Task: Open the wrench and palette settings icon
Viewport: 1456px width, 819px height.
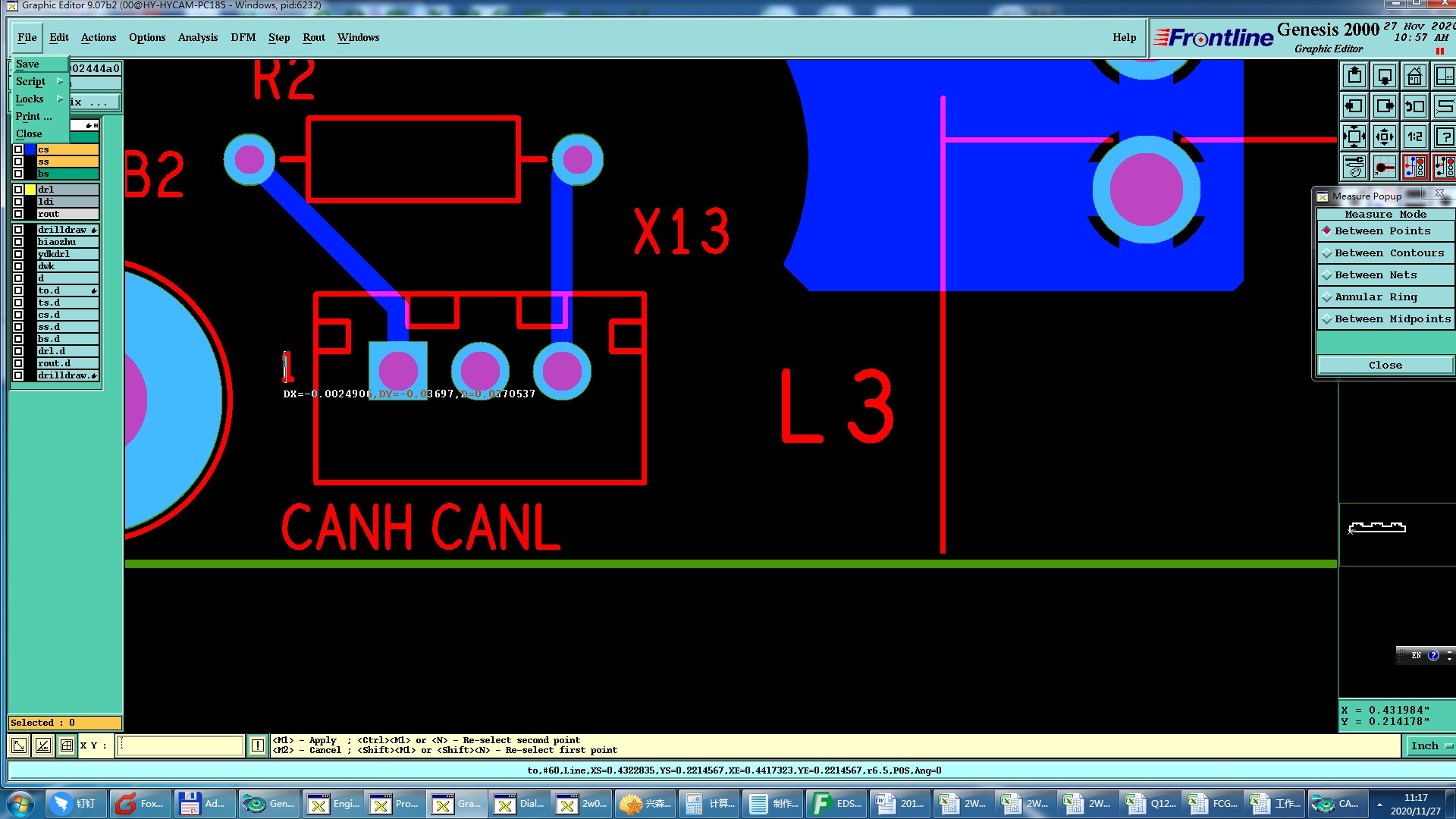Action: [1354, 167]
